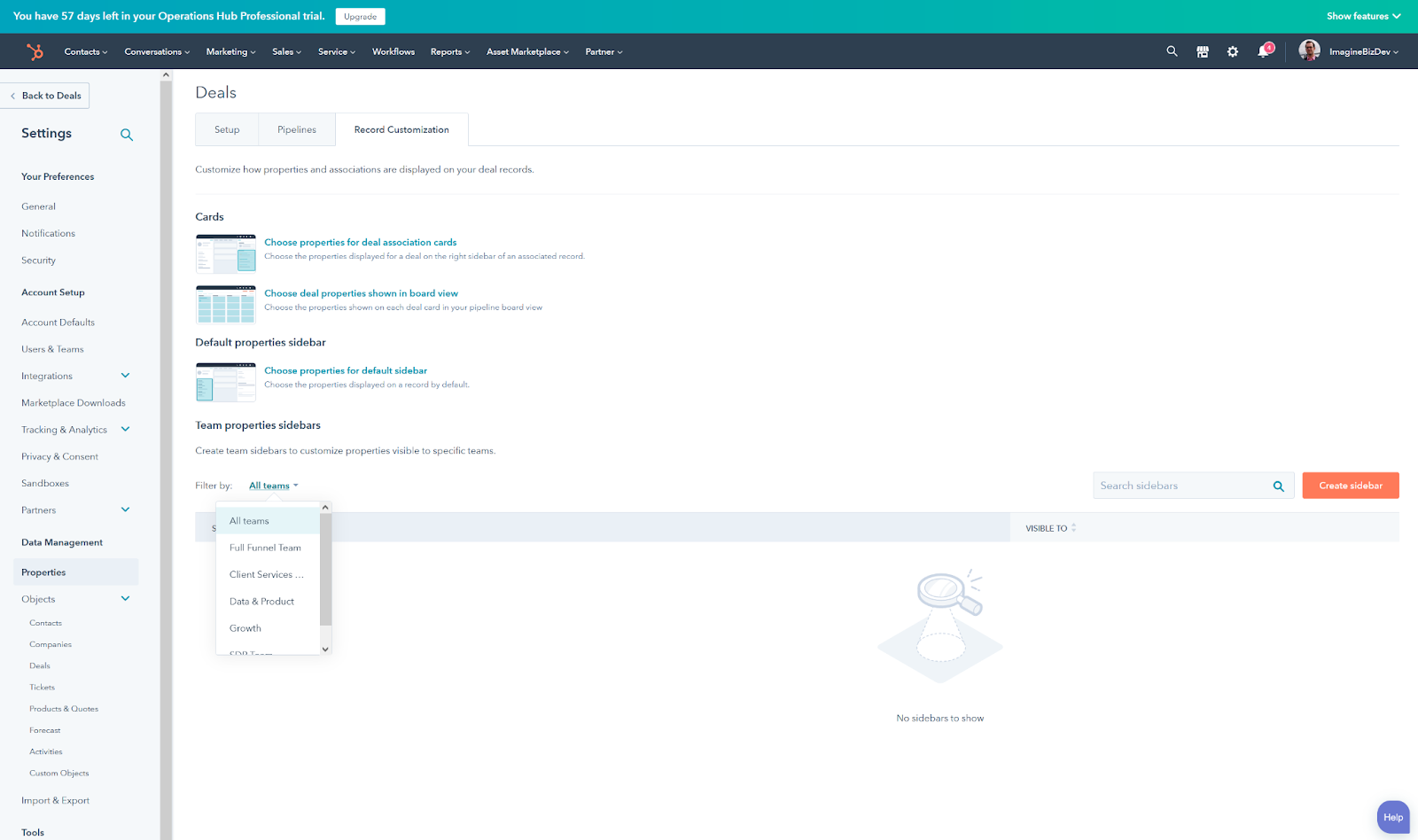The image size is (1418, 840).
Task: Open General preferences
Action: click(x=39, y=206)
